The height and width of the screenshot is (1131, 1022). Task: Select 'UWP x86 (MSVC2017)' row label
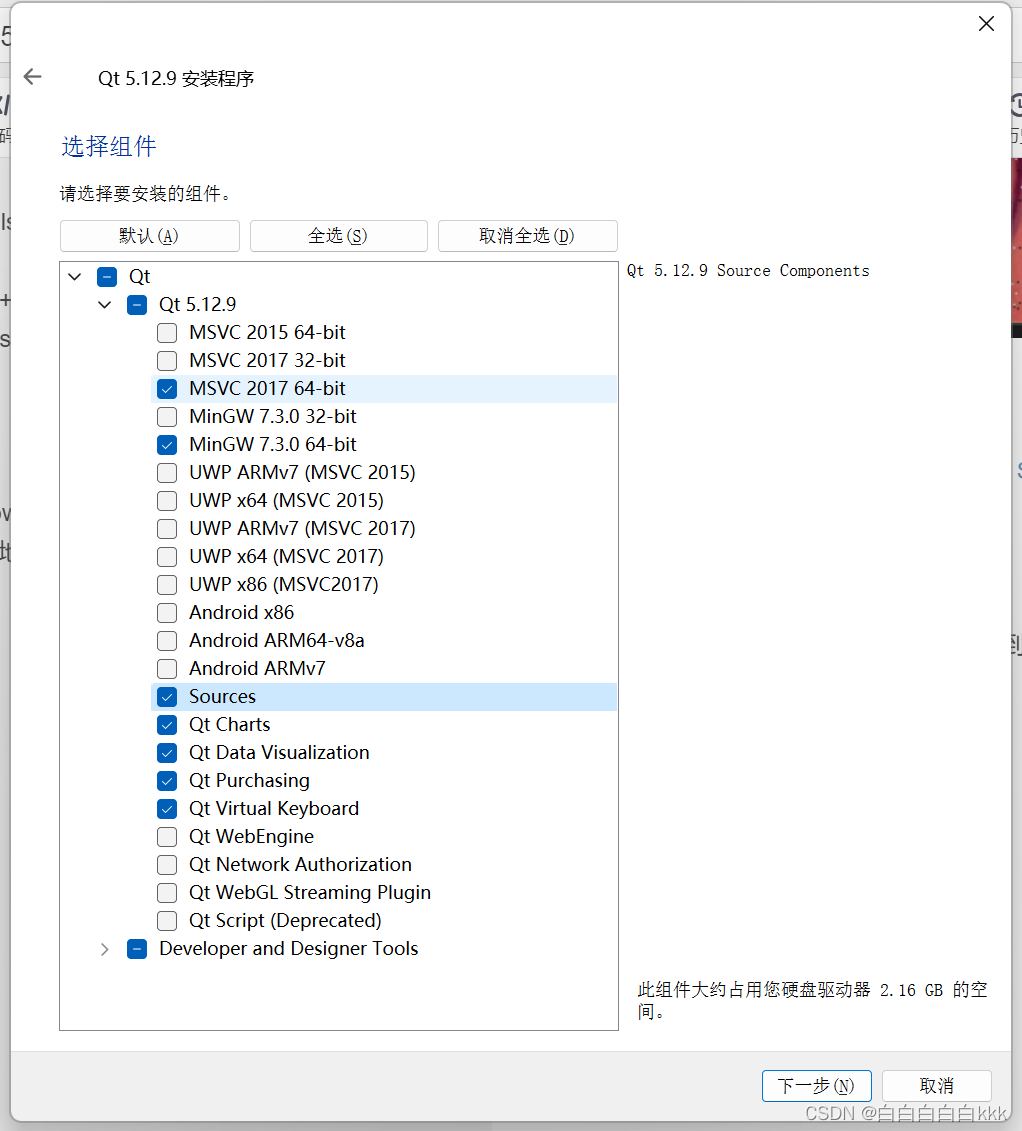283,584
